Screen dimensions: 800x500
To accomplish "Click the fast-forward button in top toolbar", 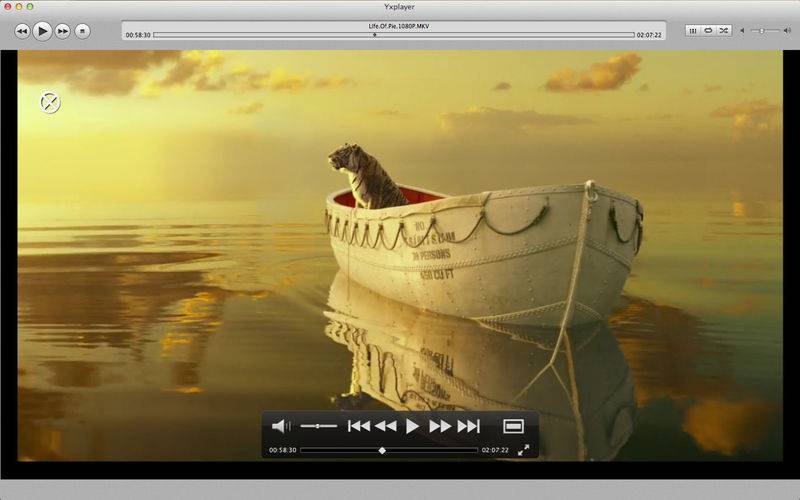I will [62, 32].
